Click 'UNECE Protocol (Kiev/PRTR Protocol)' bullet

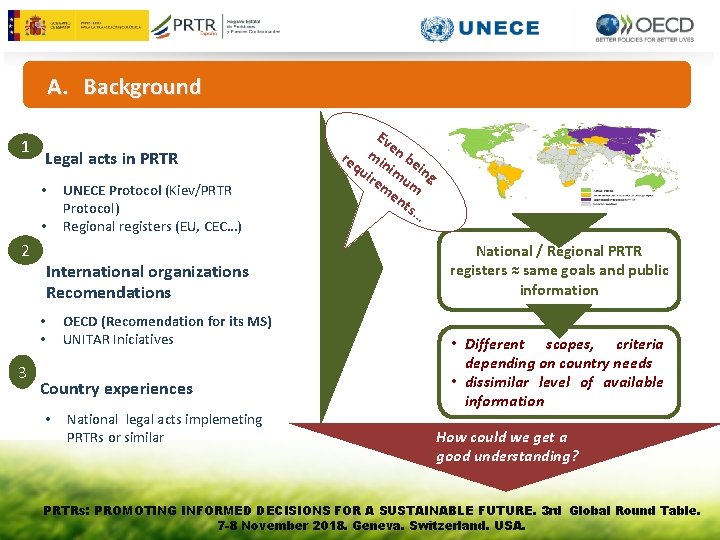pyautogui.click(x=147, y=199)
